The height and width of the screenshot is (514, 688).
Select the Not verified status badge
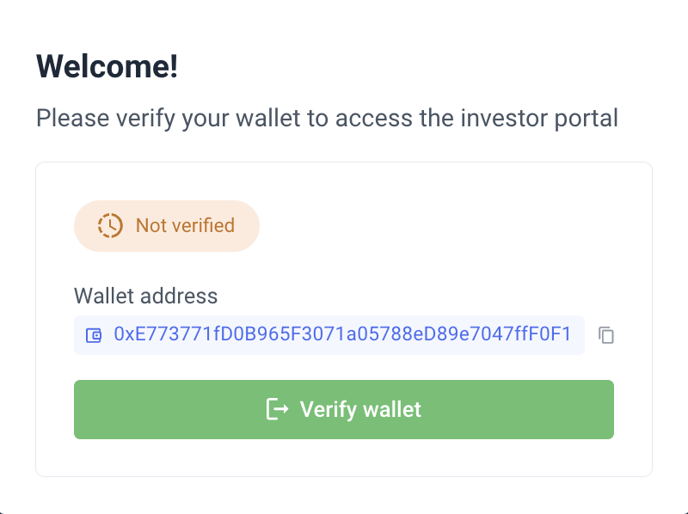click(167, 226)
